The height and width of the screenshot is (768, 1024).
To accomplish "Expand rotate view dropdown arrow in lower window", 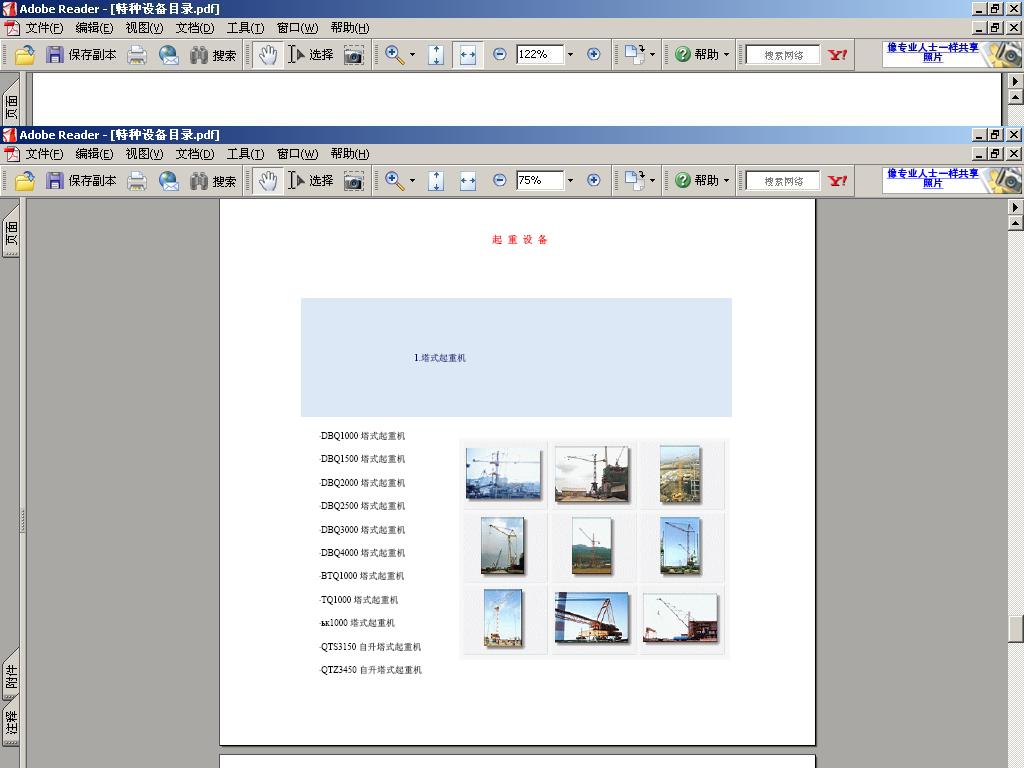I will (x=652, y=181).
